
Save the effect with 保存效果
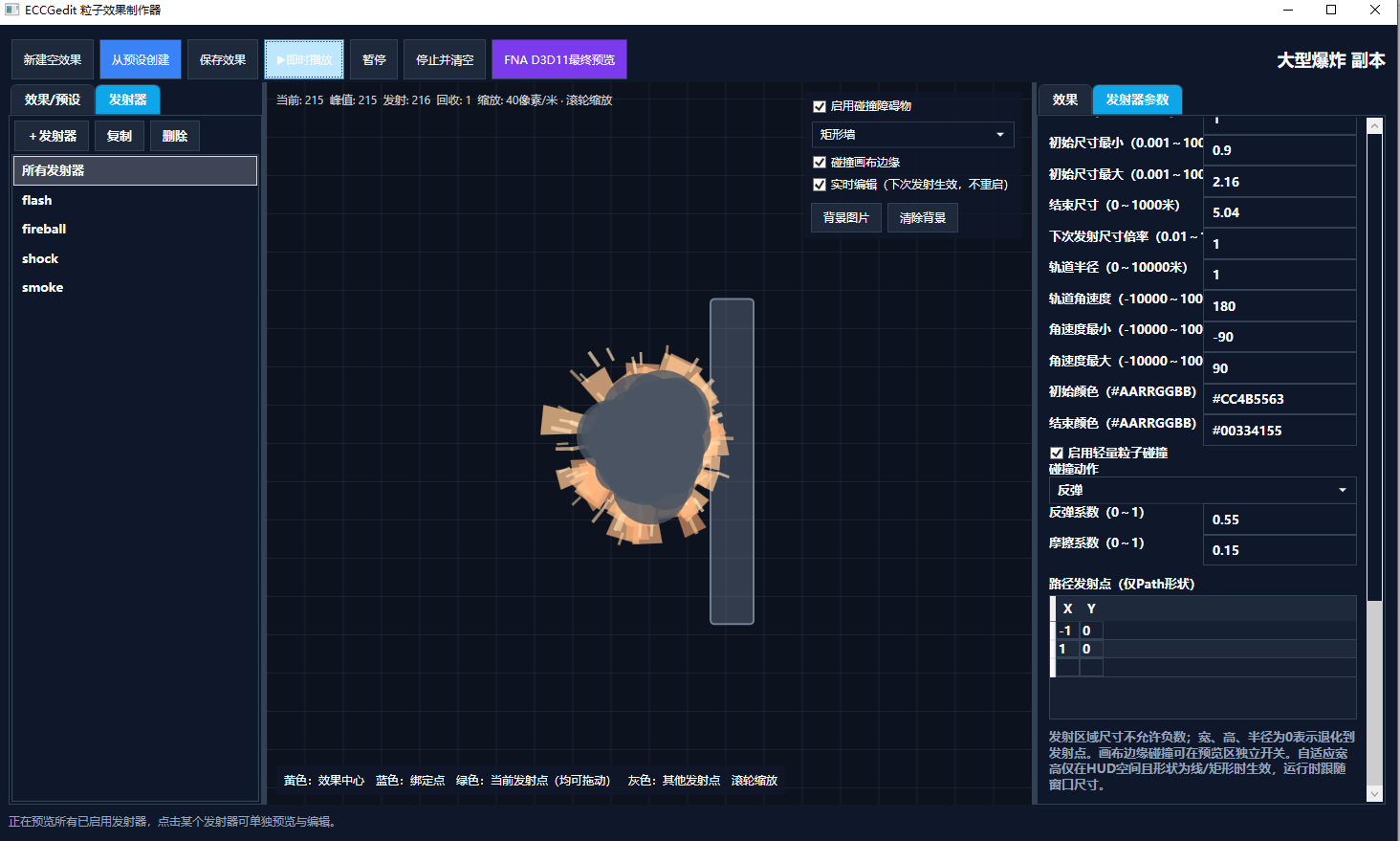[x=223, y=59]
